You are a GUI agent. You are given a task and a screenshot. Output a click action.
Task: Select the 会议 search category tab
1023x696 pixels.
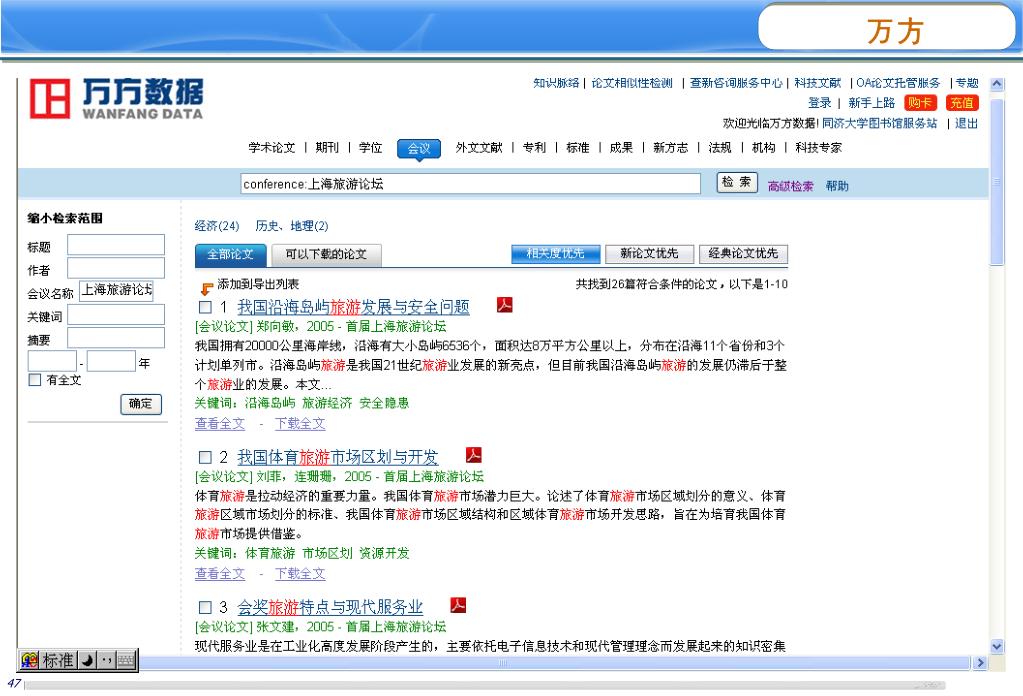click(419, 149)
